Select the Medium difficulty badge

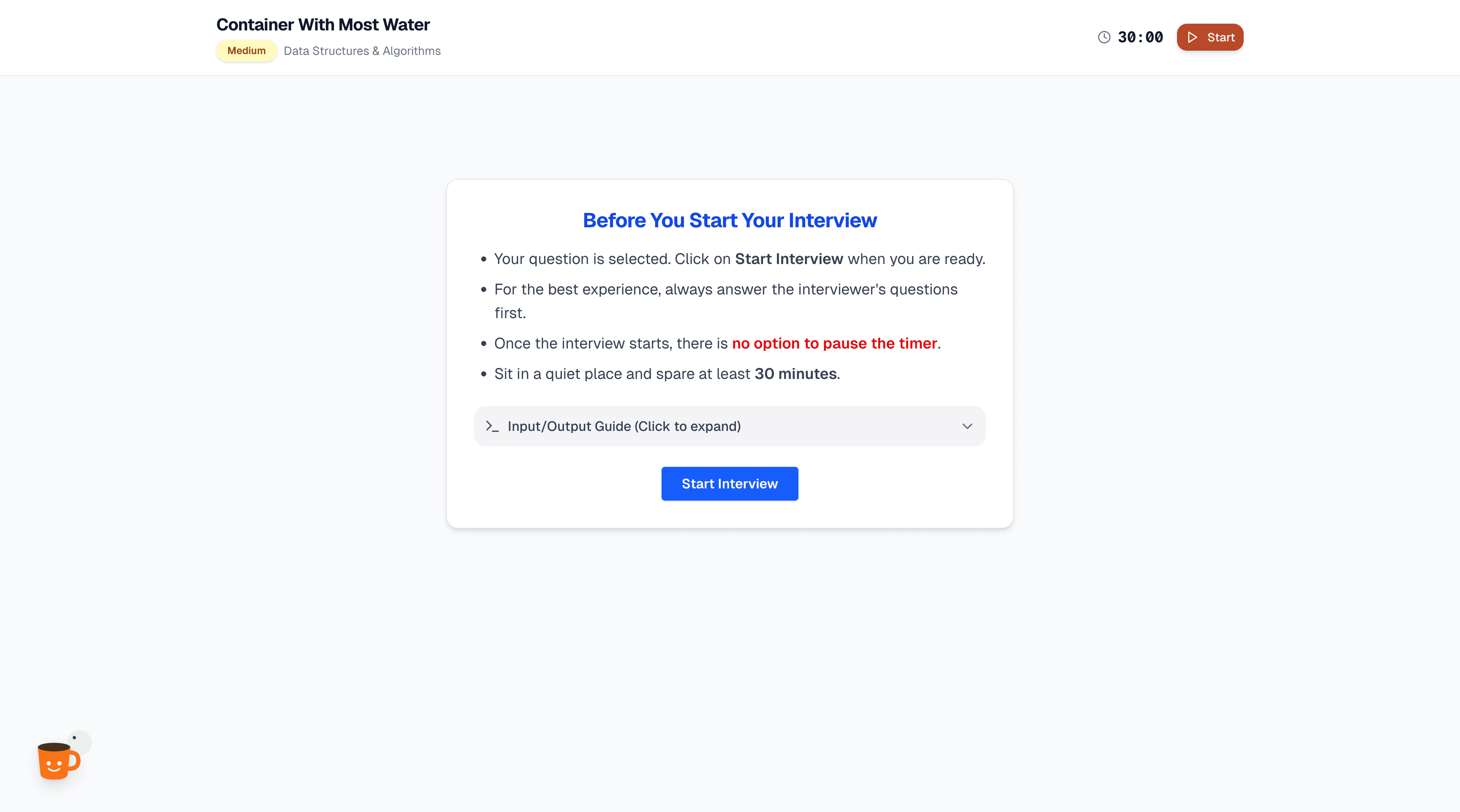(x=246, y=50)
